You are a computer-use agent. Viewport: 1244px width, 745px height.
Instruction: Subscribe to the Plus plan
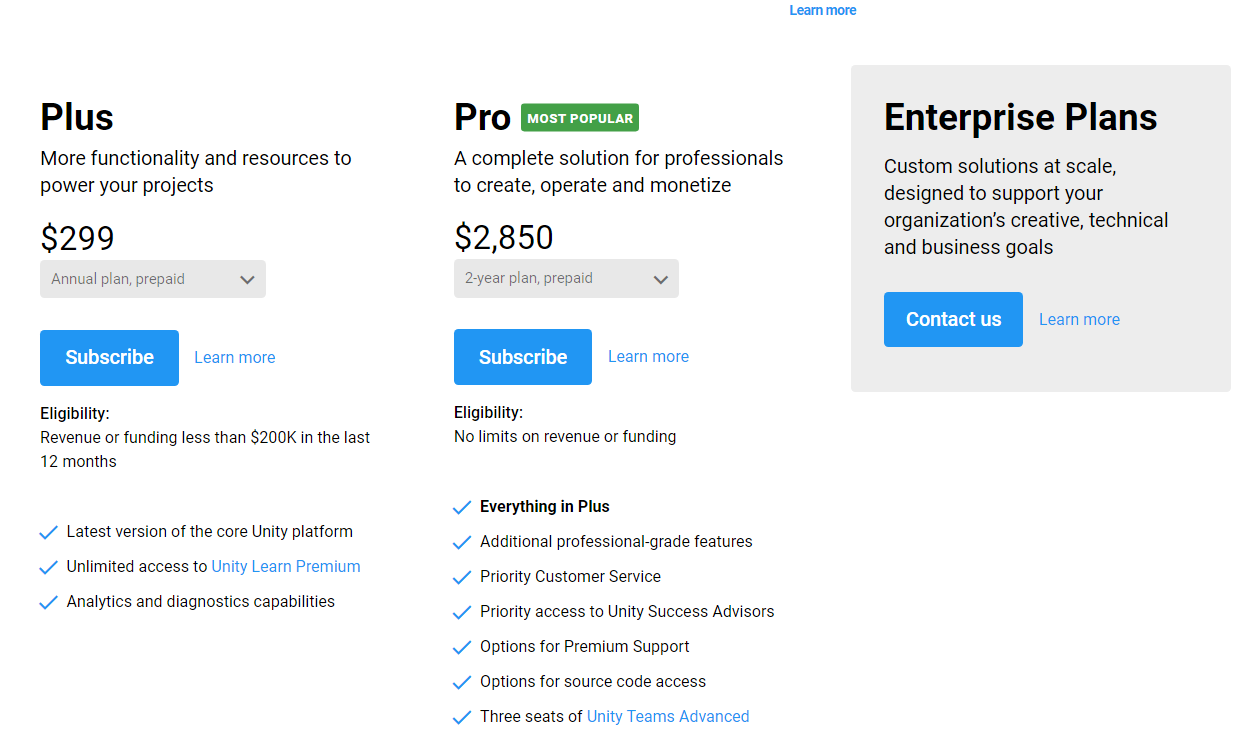click(x=109, y=358)
